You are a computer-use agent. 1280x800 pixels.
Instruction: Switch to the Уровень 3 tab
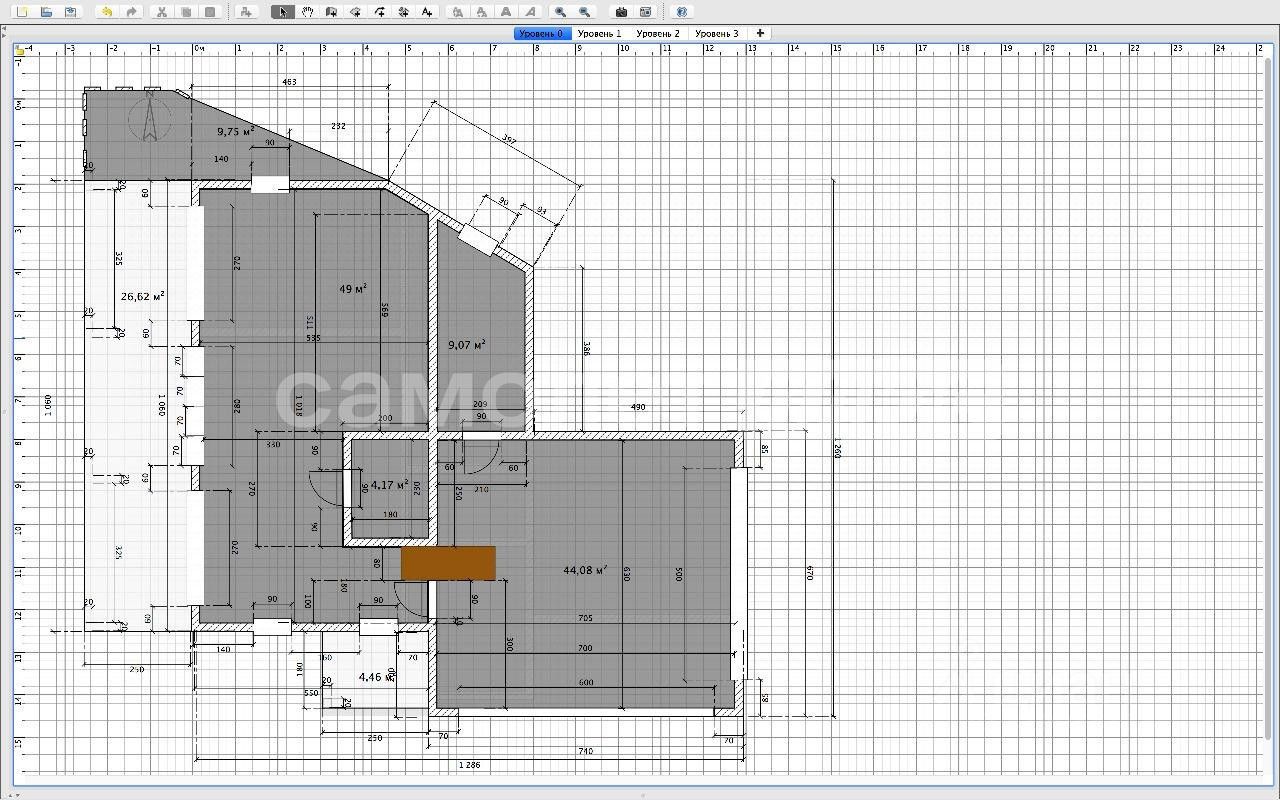716,33
